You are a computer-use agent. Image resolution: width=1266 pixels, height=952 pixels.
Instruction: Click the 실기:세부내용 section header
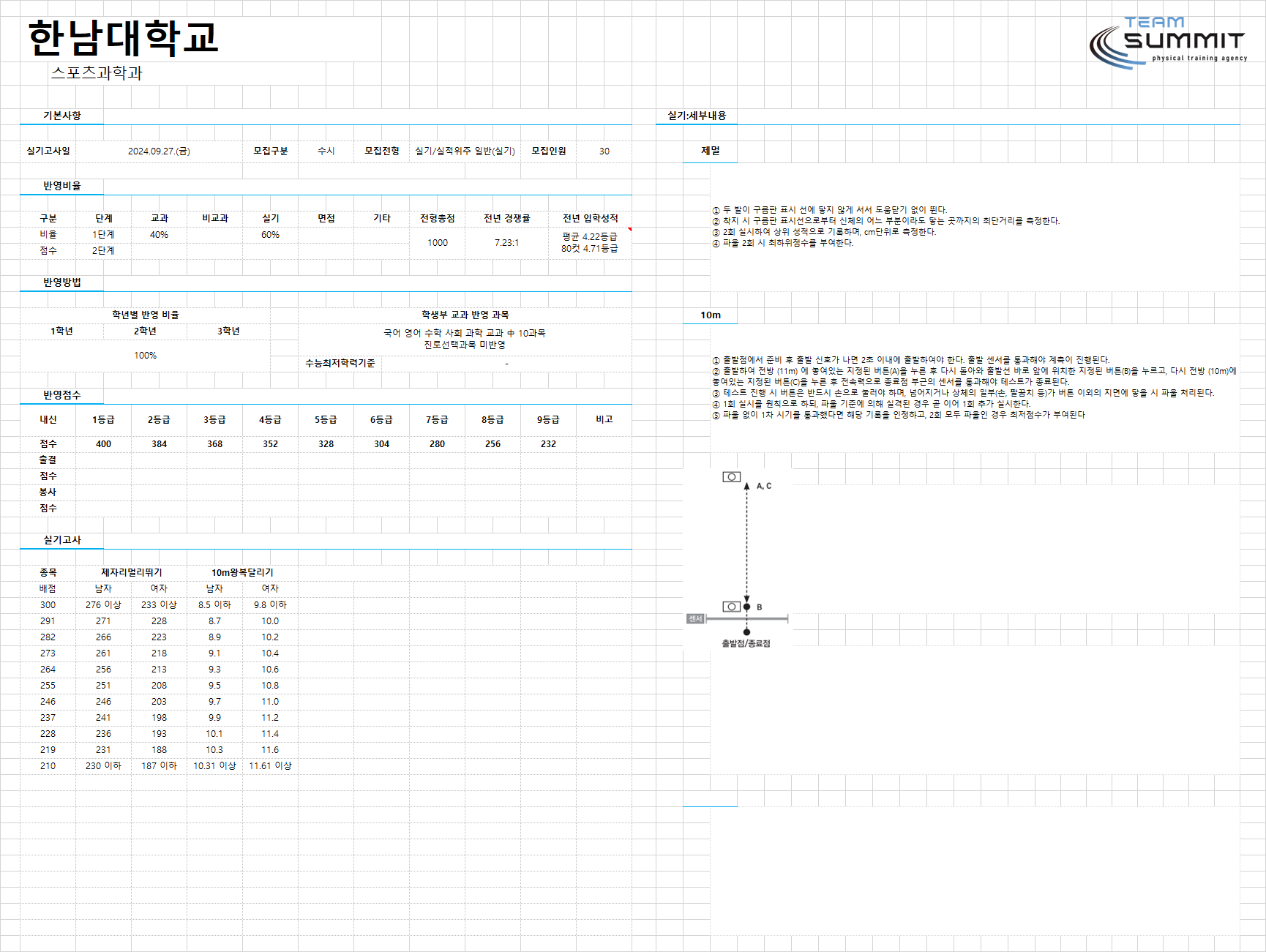click(697, 116)
